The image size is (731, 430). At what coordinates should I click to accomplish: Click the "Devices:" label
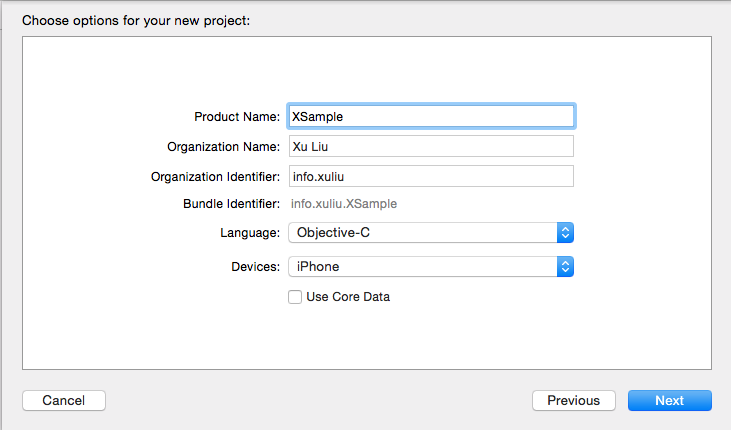click(x=254, y=267)
